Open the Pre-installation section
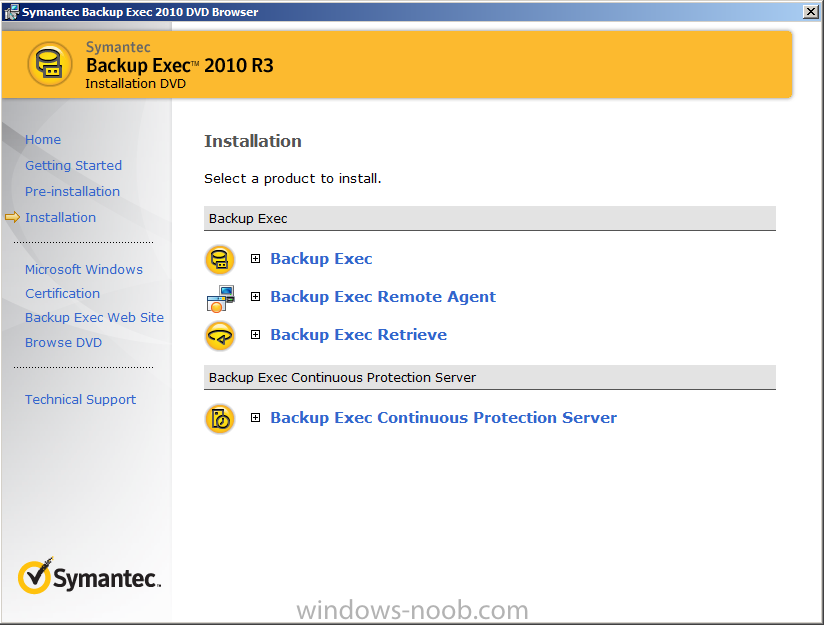This screenshot has height=625, width=824. [x=73, y=191]
